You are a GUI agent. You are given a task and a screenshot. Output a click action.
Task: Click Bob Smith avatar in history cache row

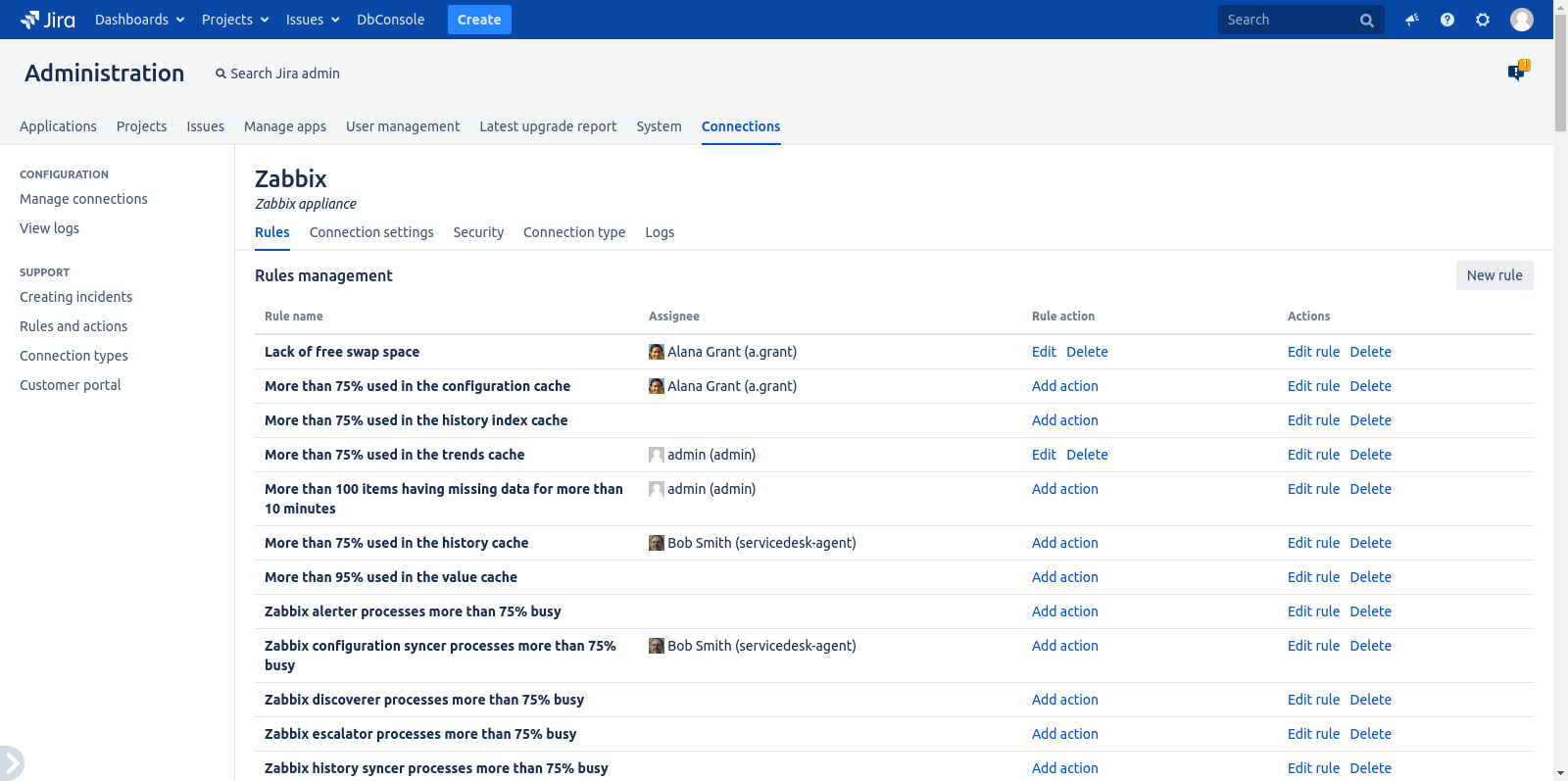coord(657,543)
